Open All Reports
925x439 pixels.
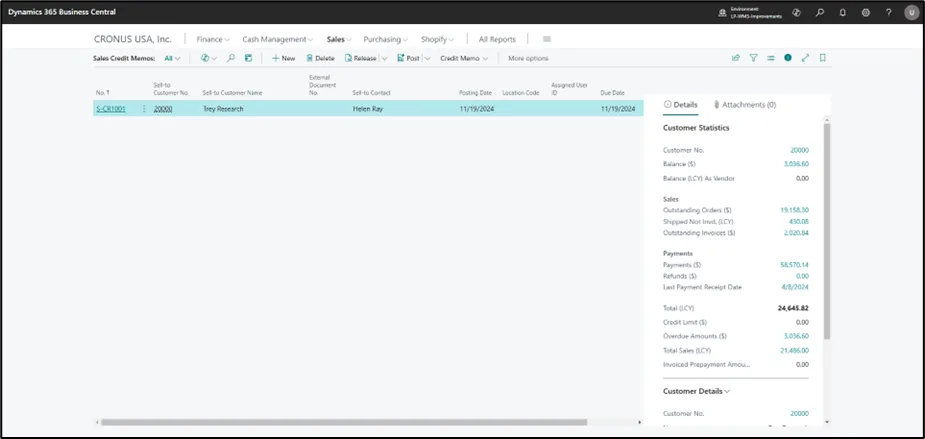click(x=497, y=39)
